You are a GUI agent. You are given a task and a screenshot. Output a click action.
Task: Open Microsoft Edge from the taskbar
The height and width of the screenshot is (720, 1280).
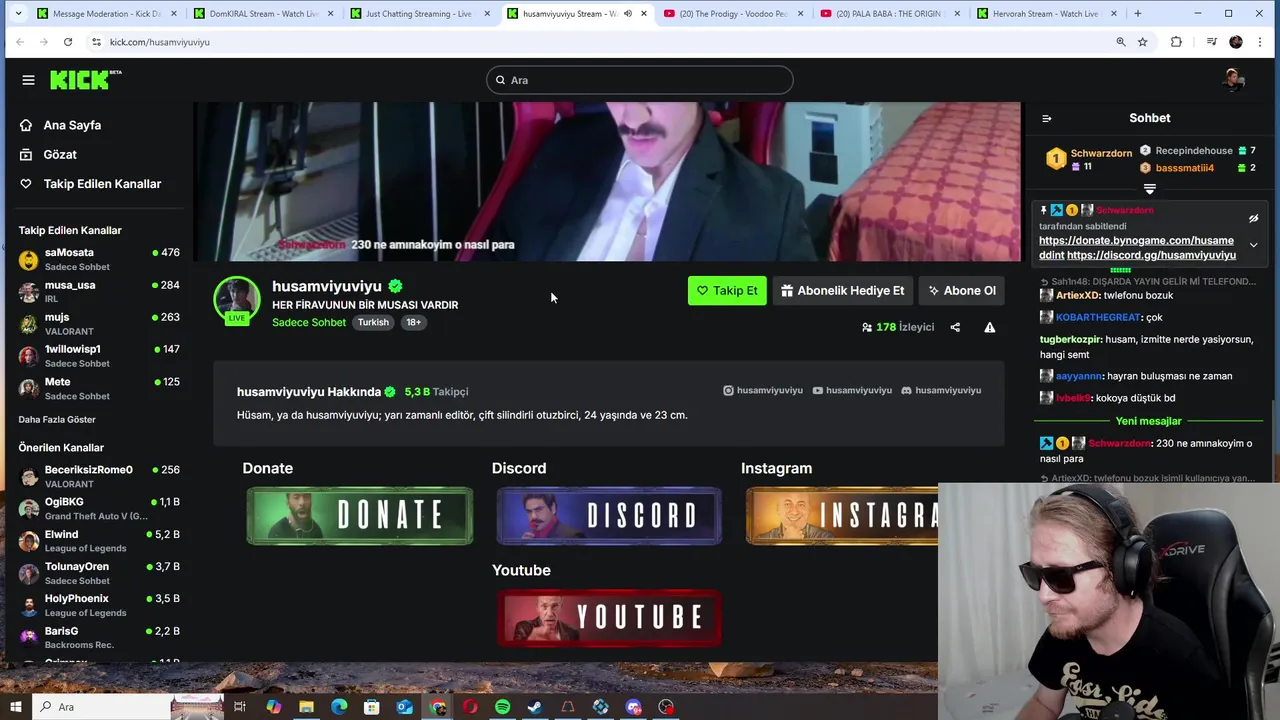(339, 707)
